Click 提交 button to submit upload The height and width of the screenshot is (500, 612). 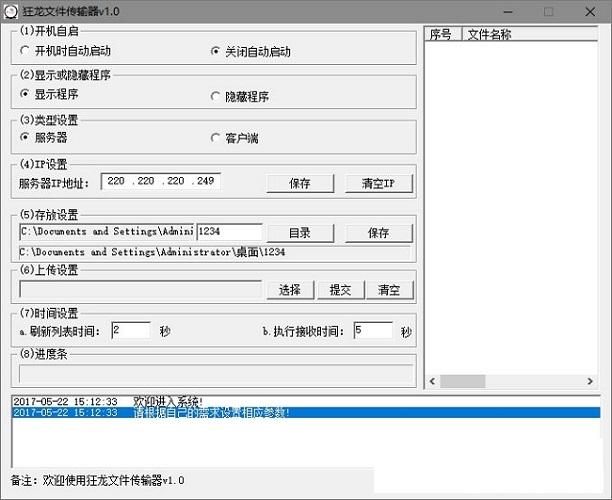(340, 290)
